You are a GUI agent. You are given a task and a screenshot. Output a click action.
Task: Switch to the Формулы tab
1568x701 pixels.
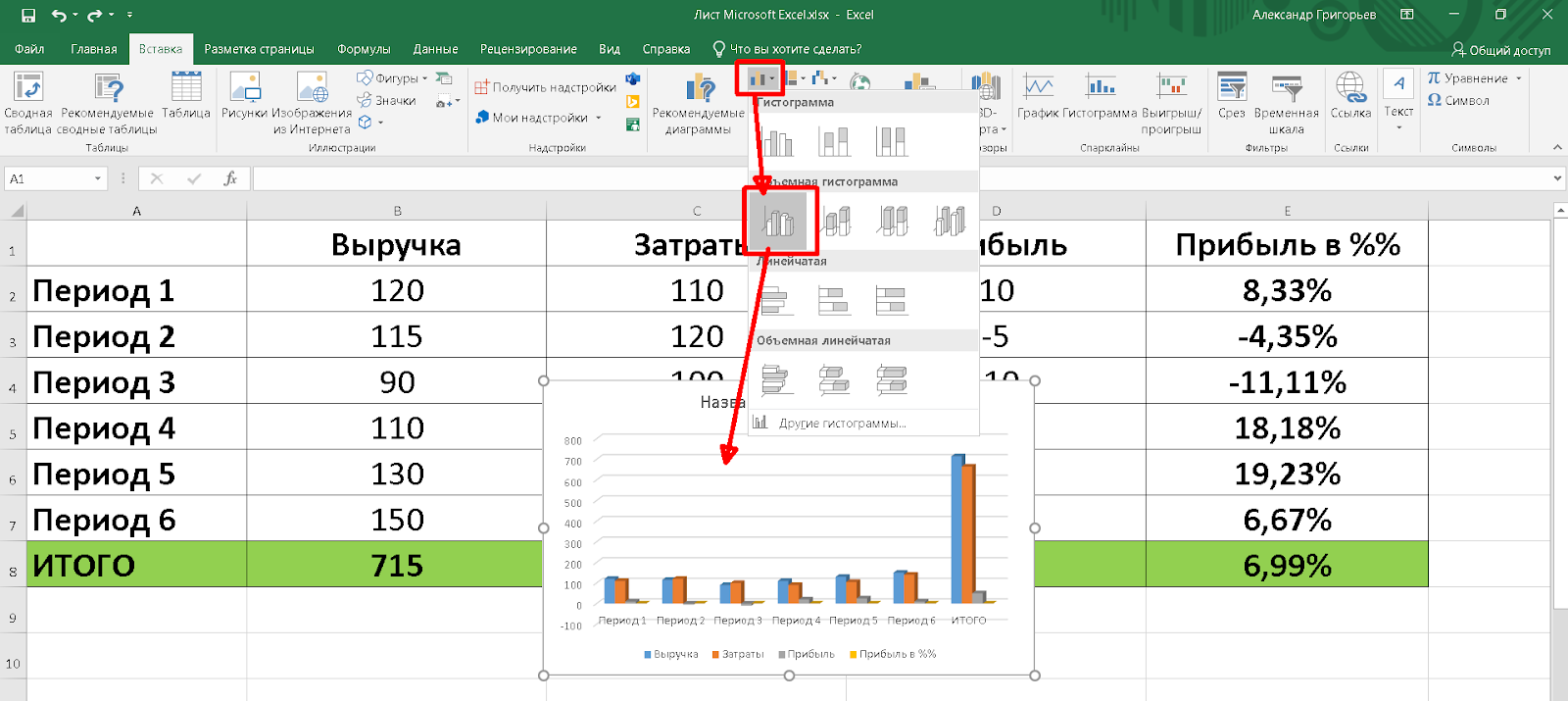coord(364,49)
